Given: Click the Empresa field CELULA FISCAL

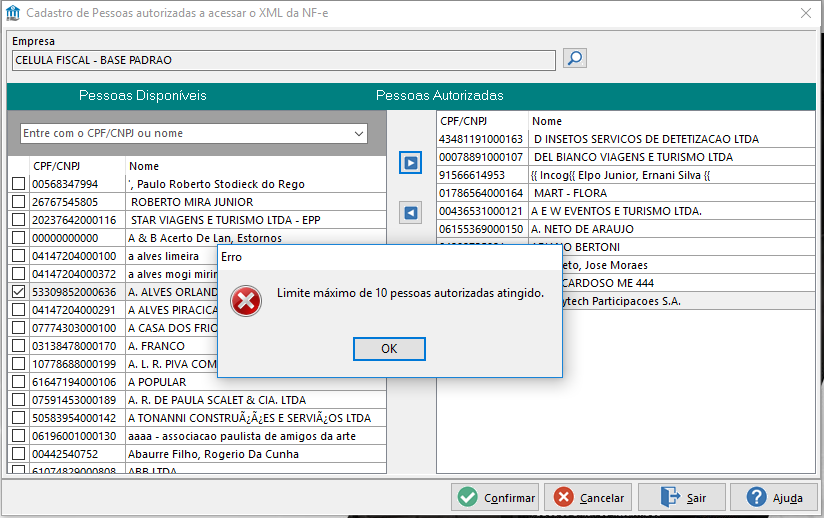Looking at the screenshot, I should tap(284, 60).
